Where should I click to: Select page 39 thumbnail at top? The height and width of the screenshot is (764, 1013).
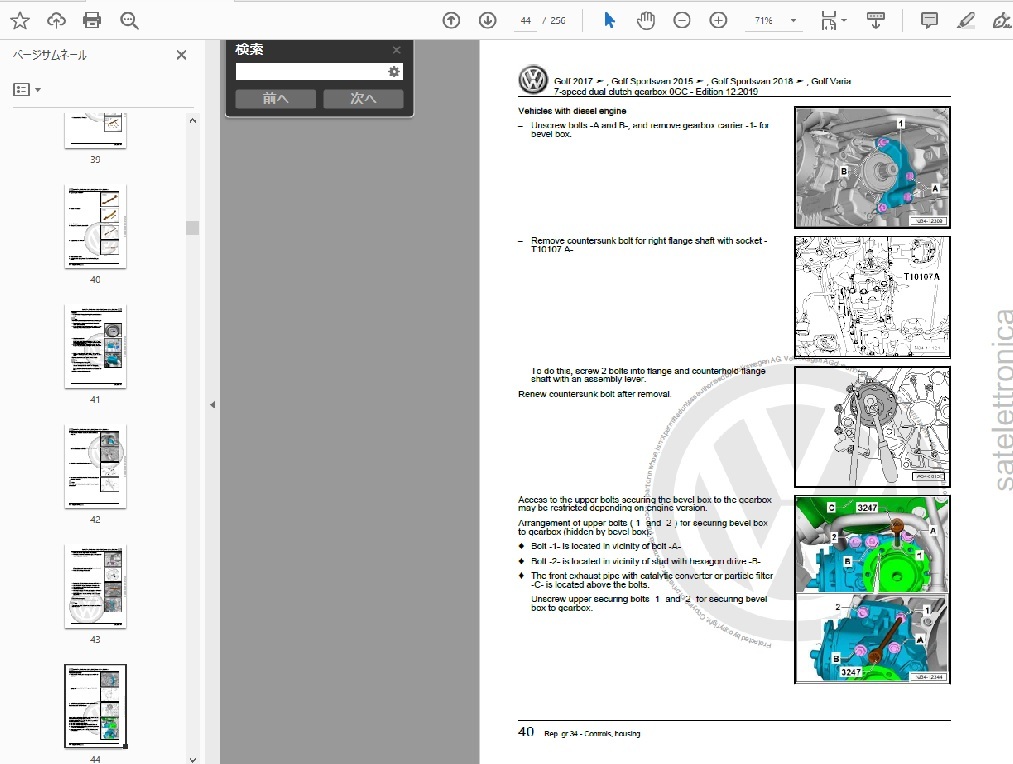point(96,130)
